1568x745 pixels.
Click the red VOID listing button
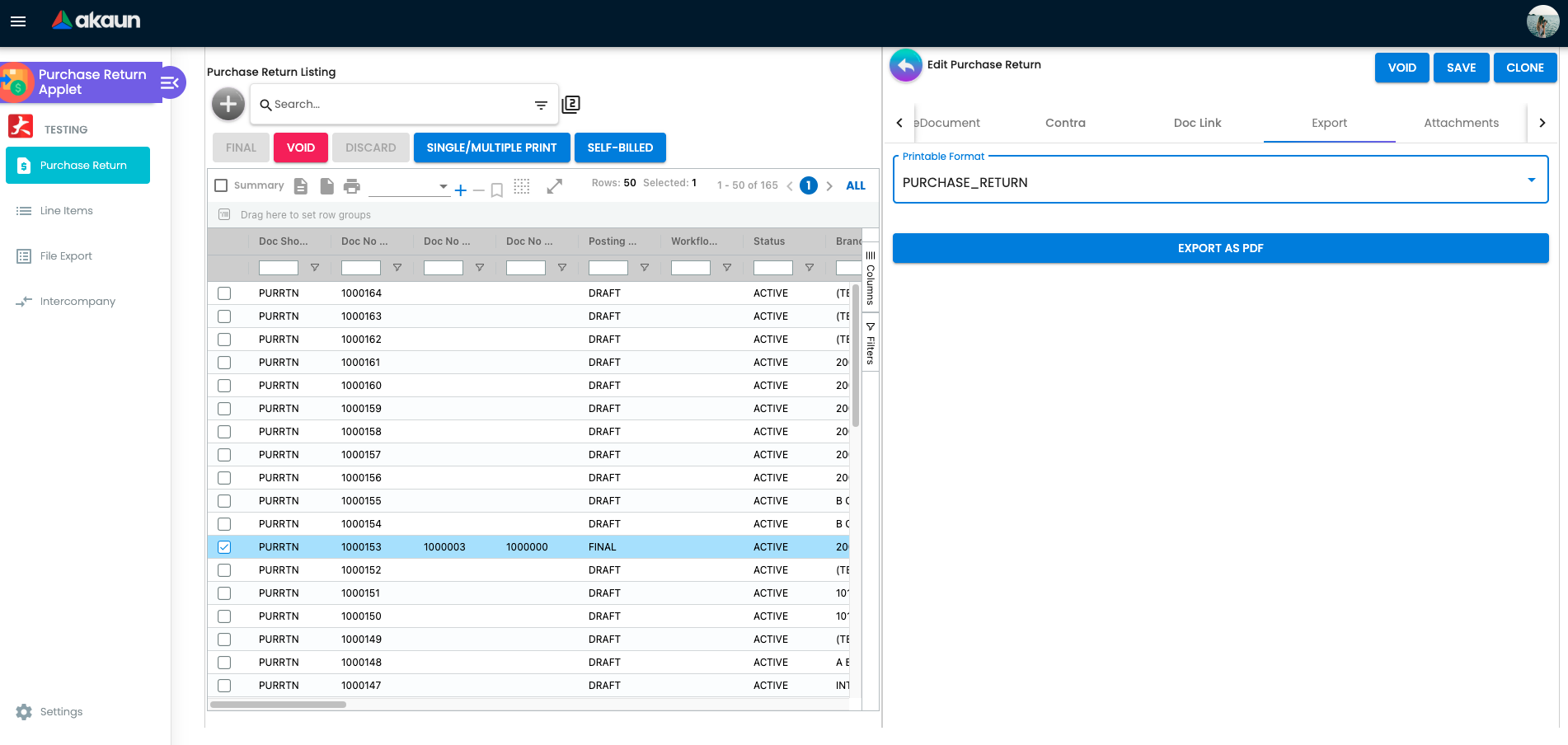click(300, 148)
